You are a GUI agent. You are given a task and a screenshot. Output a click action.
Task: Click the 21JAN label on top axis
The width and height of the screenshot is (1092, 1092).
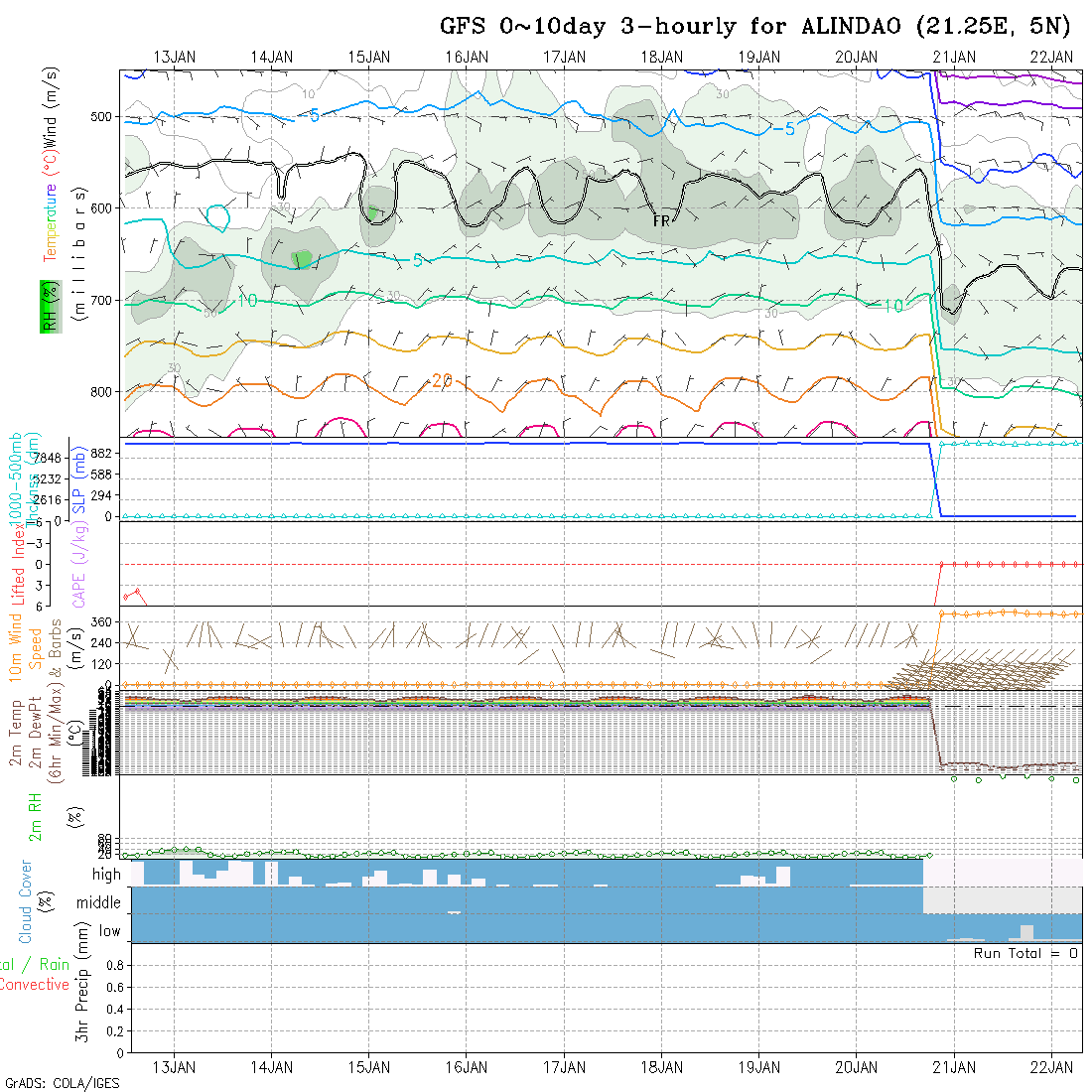[x=953, y=58]
